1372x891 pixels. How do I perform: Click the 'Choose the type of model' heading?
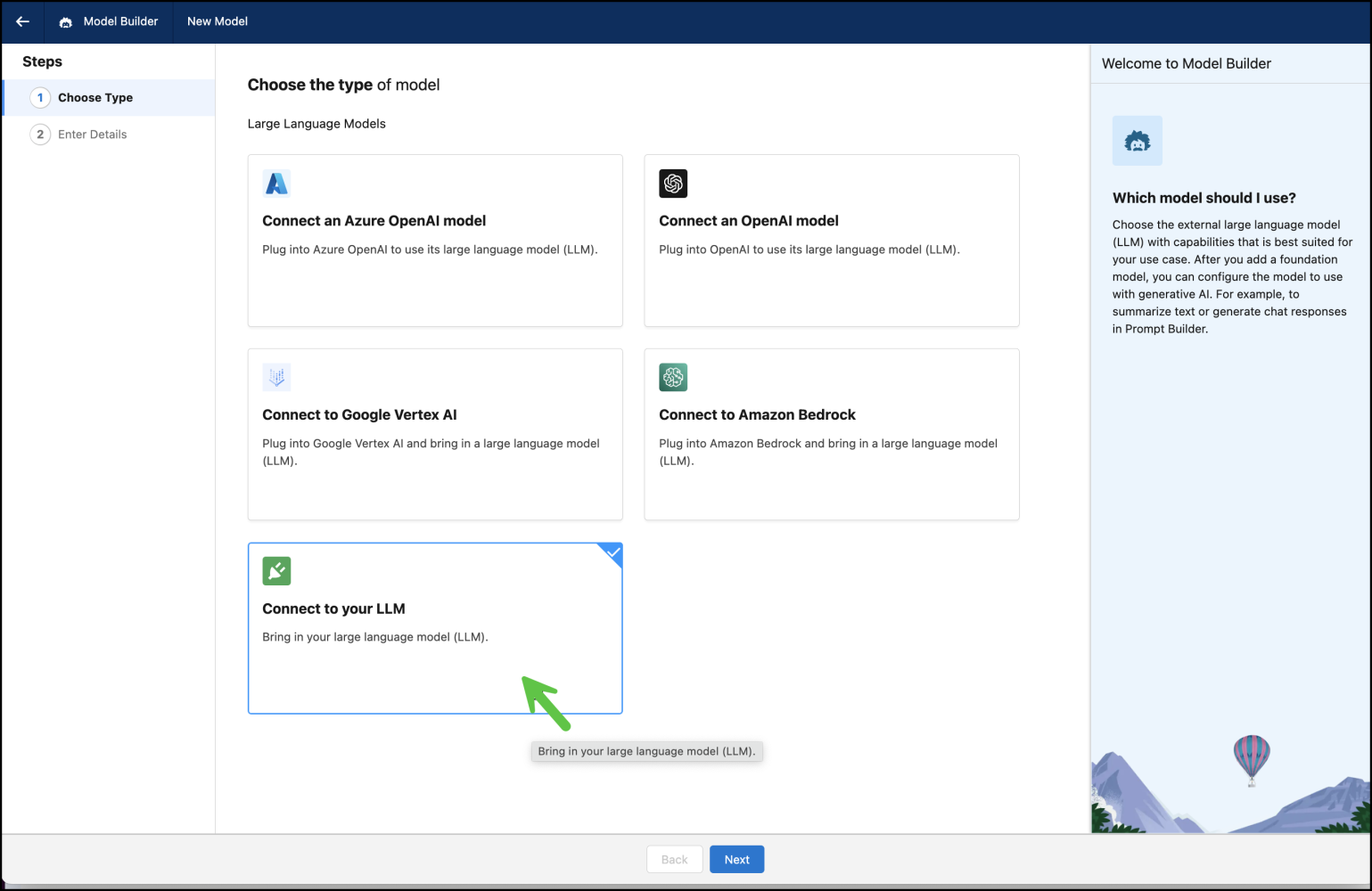click(x=343, y=85)
